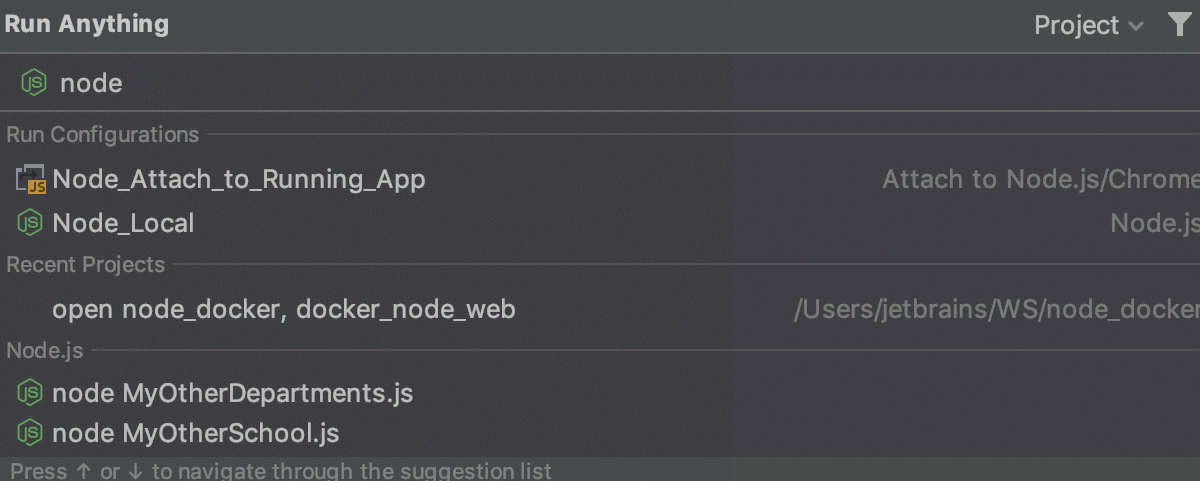This screenshot has height=481, width=1200.
Task: Click the project path /Users/jetbrains/WS/node_docker
Action: (995, 310)
